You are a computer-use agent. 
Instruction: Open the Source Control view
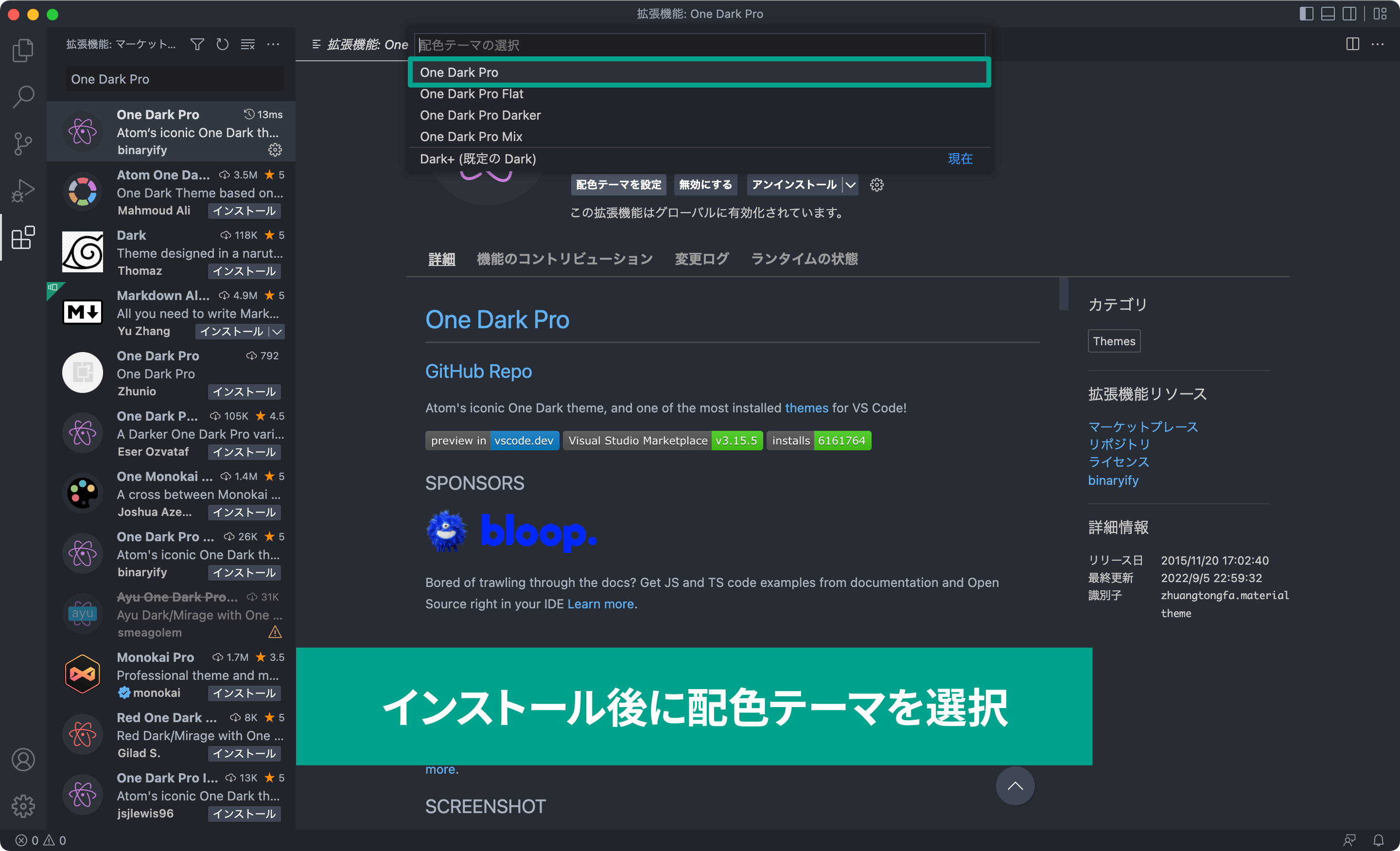tap(23, 144)
